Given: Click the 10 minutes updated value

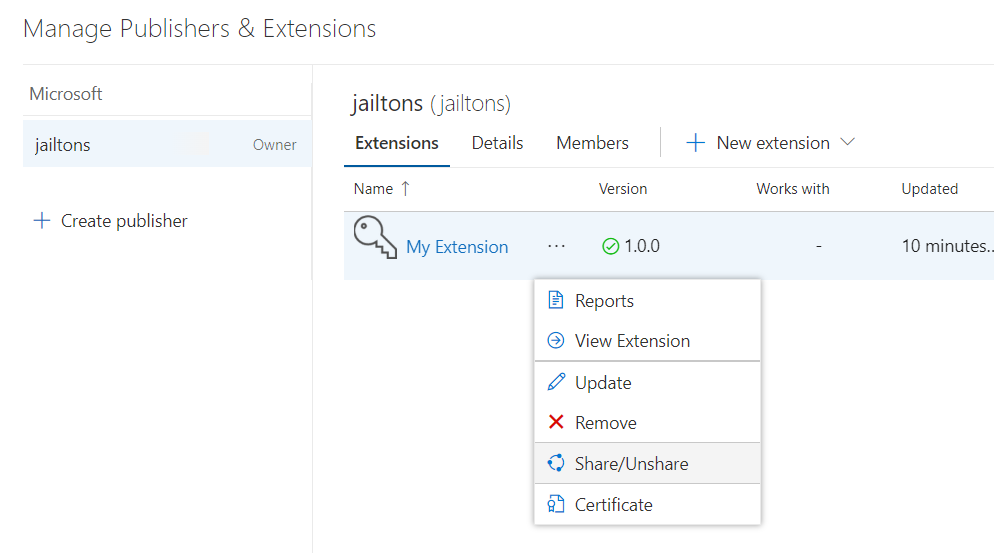Looking at the screenshot, I should 947,246.
